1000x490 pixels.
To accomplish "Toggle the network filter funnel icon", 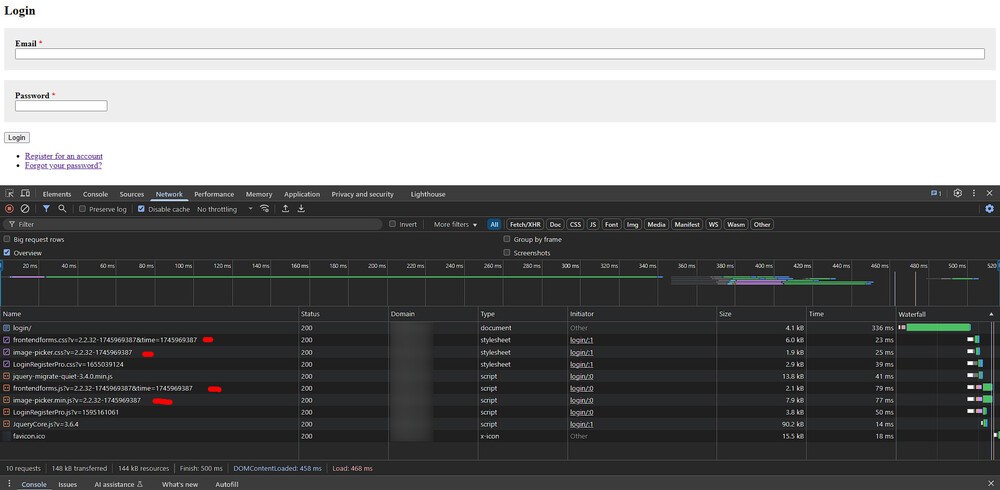I will pos(46,209).
